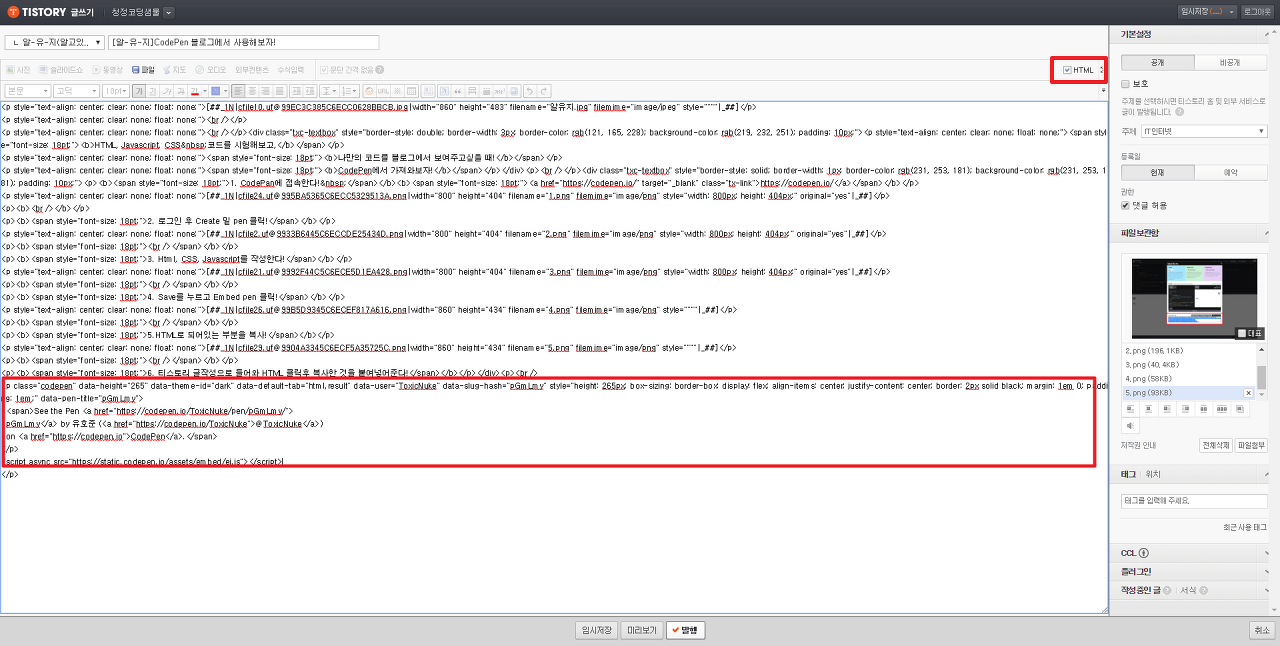Align text to the left
Image resolution: width=1280 pixels, height=646 pixels.
pos(238,91)
